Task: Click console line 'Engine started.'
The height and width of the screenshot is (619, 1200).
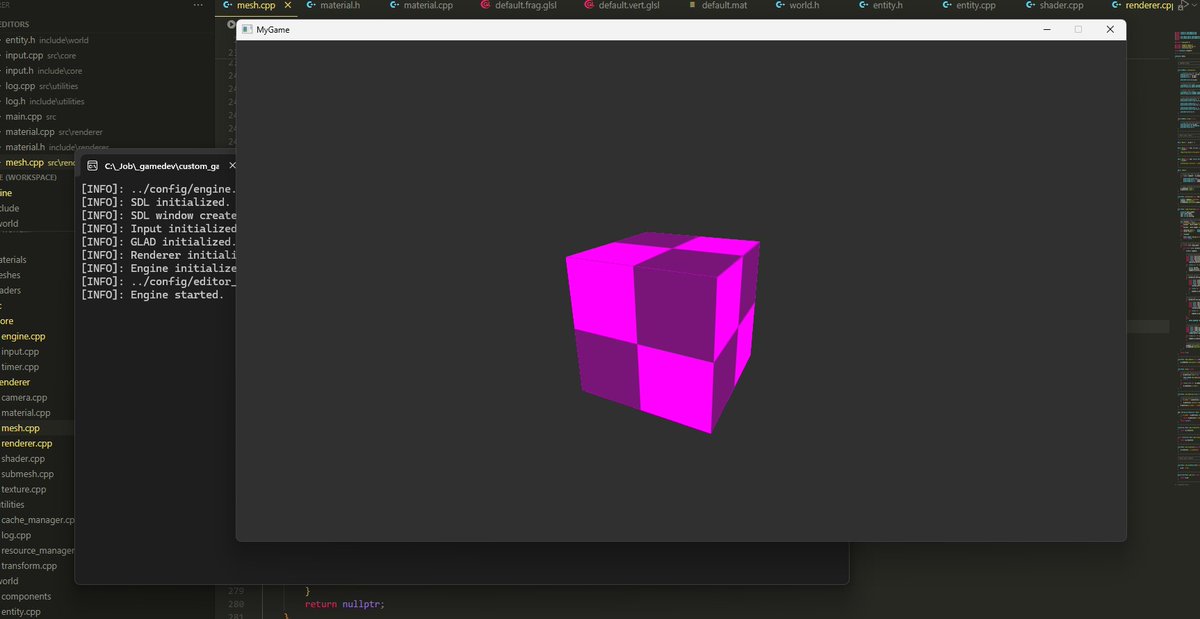Action: coord(152,295)
